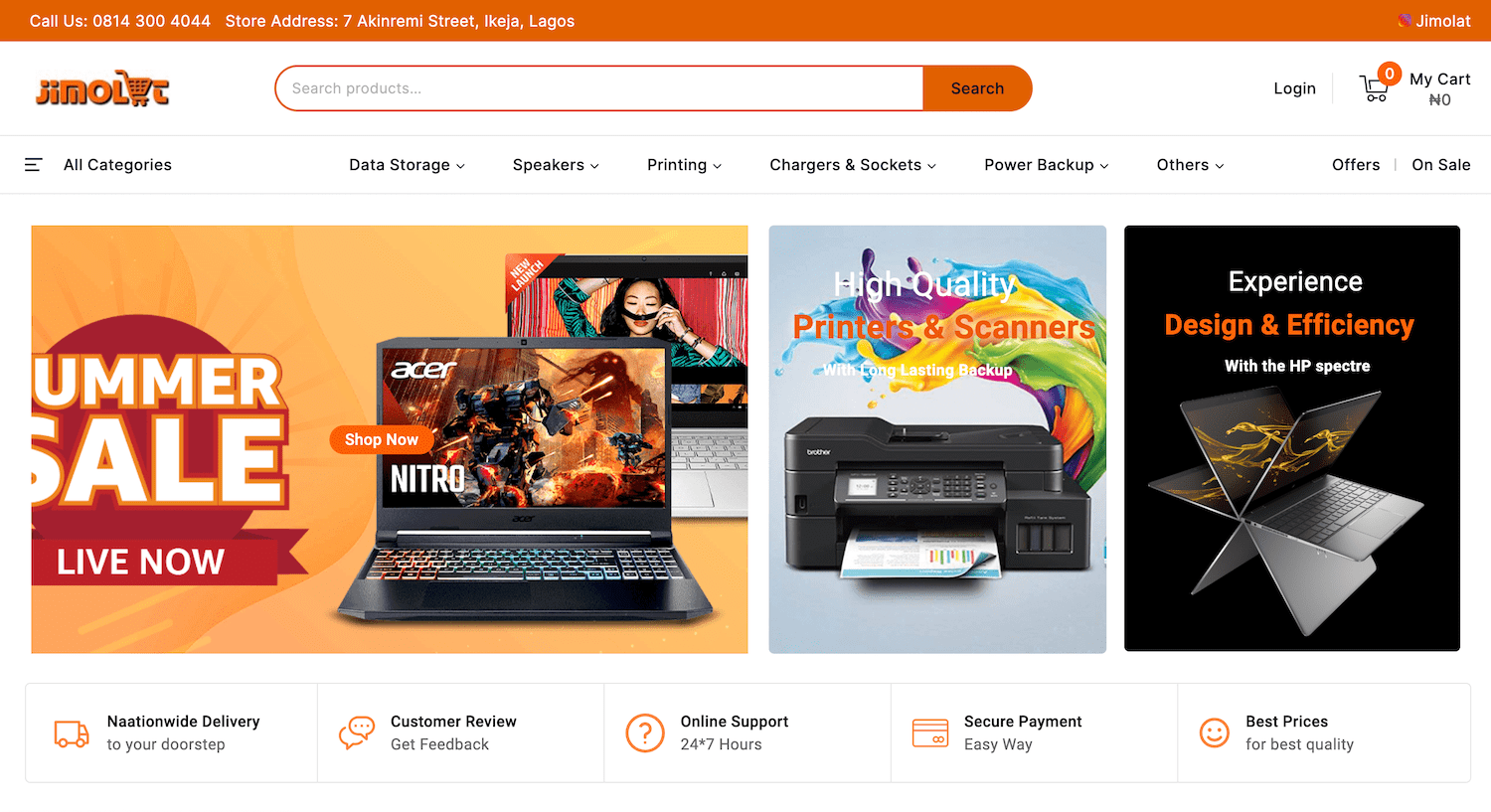This screenshot has height=812, width=1491.
Task: Click the Online Support question mark icon
Action: point(645,733)
